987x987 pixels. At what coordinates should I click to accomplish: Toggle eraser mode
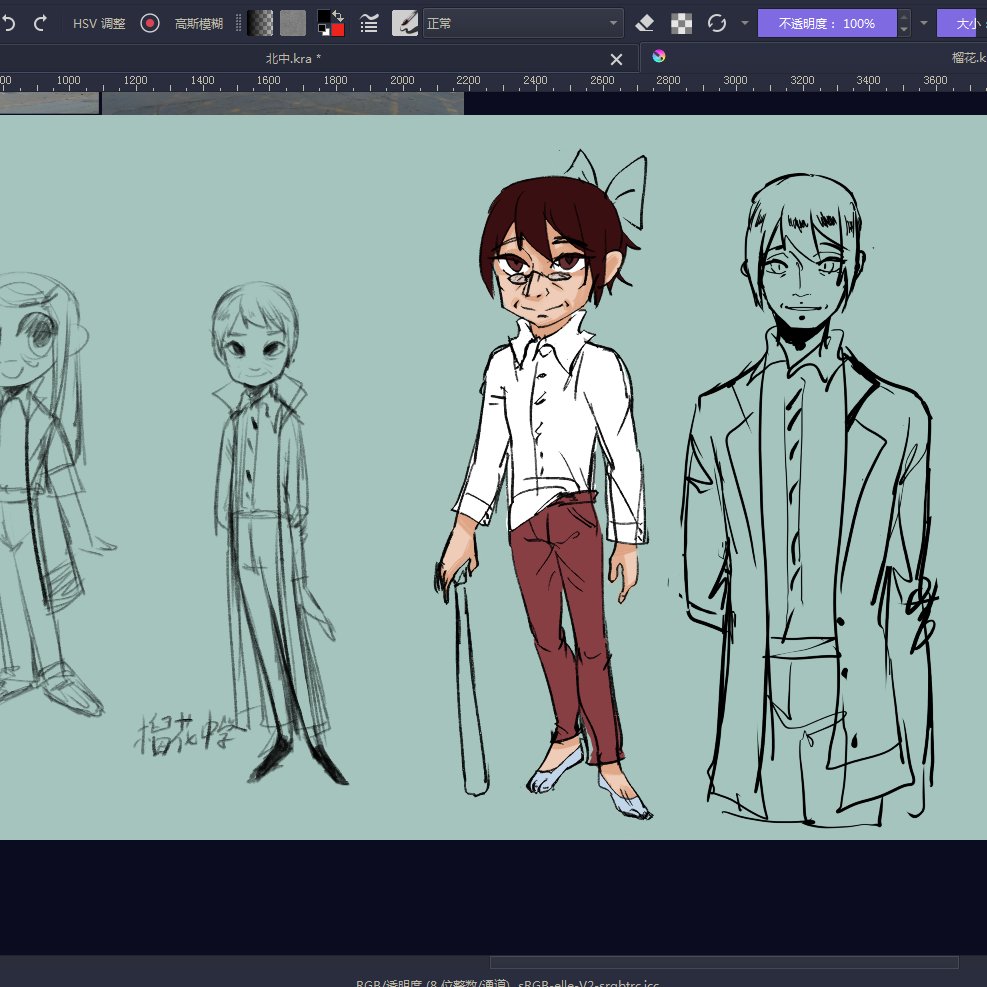click(645, 23)
